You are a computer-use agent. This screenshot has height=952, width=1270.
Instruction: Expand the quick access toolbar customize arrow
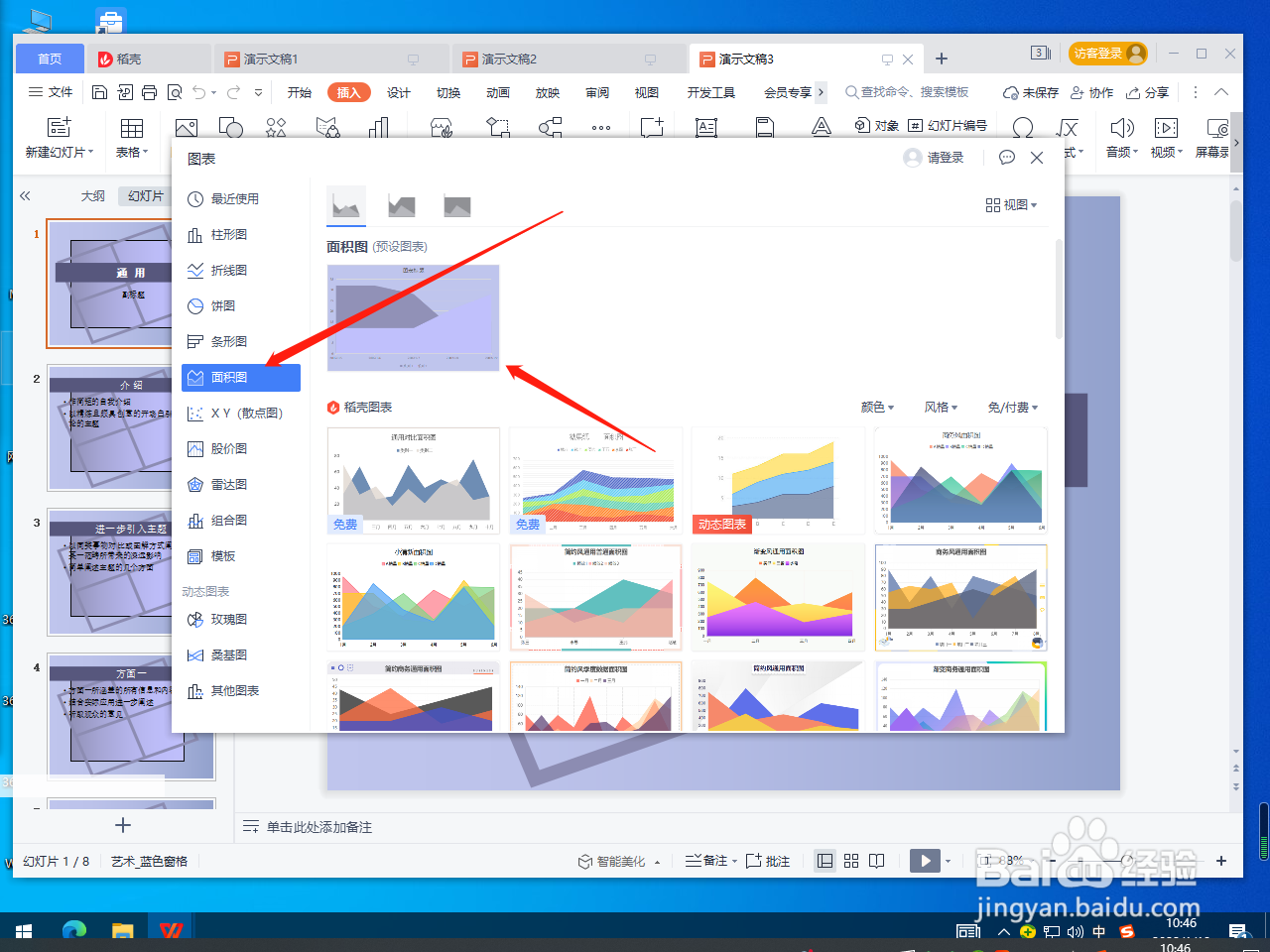pos(258,92)
